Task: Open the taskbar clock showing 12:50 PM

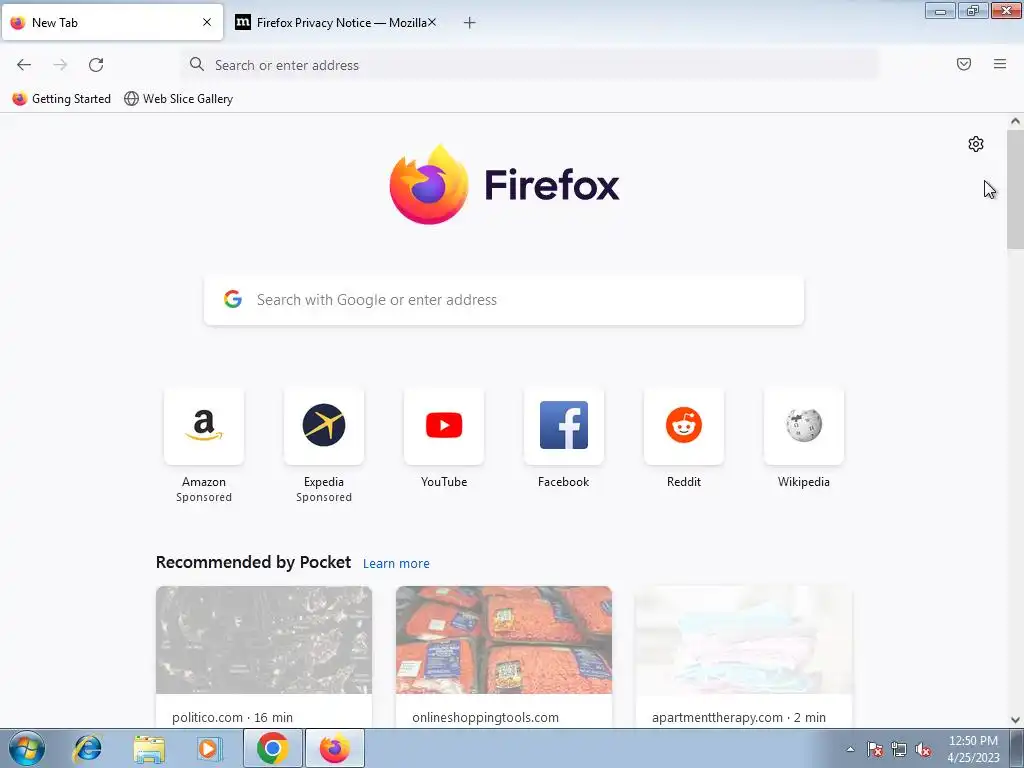Action: click(x=973, y=749)
